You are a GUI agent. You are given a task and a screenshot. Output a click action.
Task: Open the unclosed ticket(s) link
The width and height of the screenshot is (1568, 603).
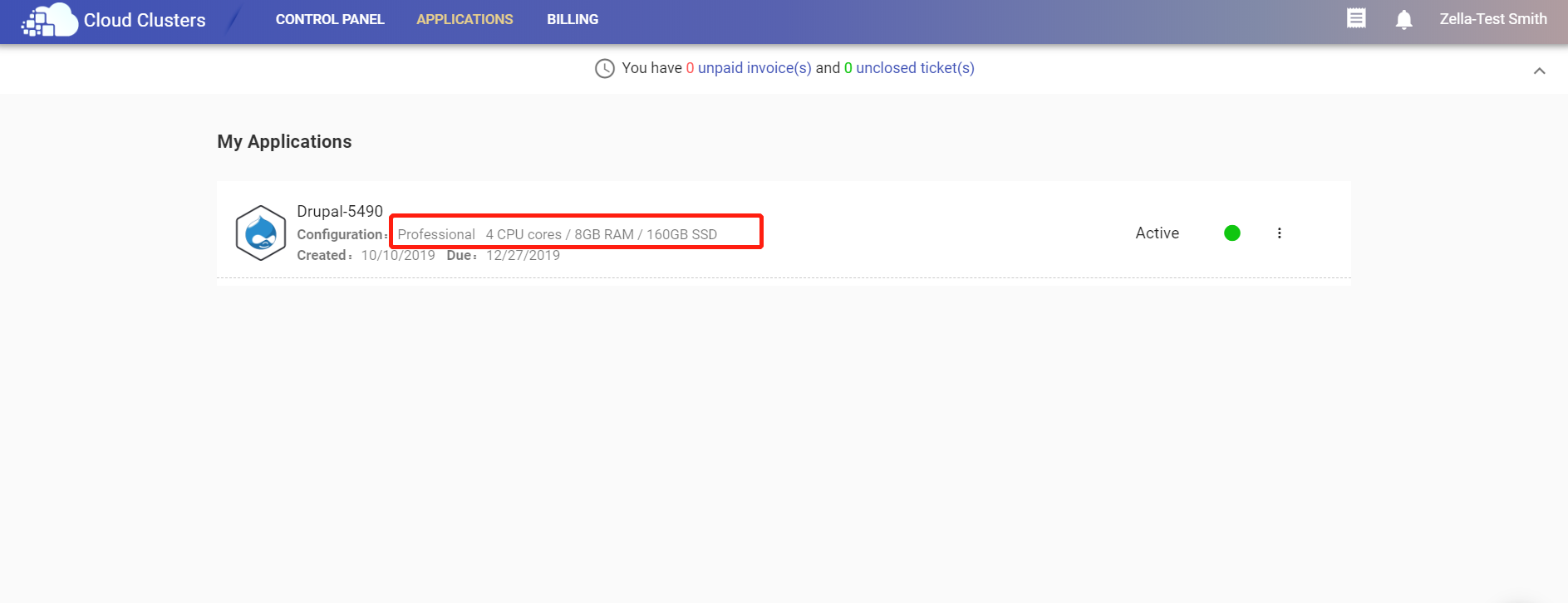pyautogui.click(x=915, y=68)
